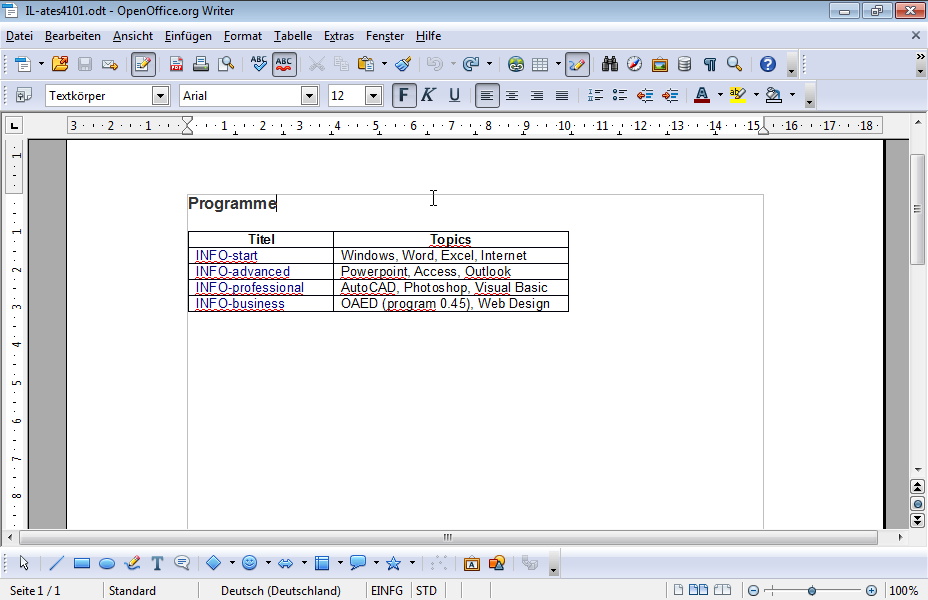
Task: Expand the Arial font name dropdown
Action: (310, 95)
